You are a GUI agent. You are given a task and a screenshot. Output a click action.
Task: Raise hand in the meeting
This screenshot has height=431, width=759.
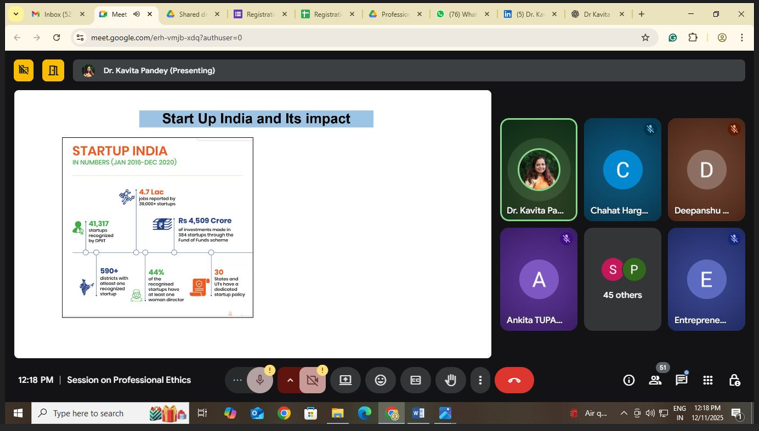(x=450, y=381)
